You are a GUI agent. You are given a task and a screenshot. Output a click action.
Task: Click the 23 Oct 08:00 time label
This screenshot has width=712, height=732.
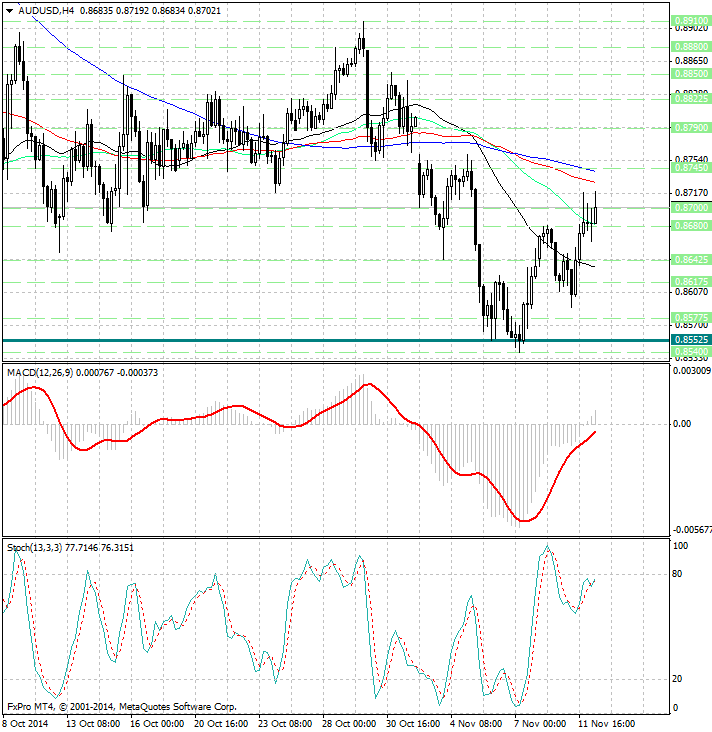pyautogui.click(x=285, y=724)
